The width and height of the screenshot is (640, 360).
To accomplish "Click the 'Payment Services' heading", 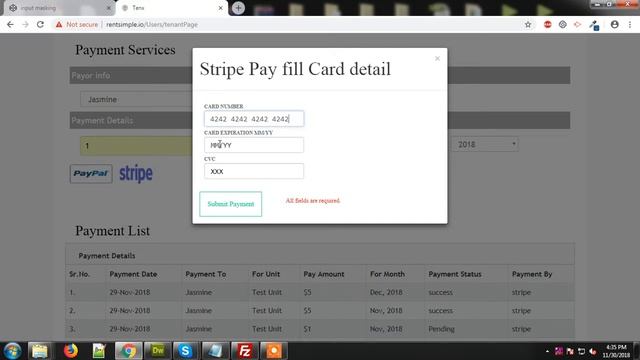I will 125,50.
